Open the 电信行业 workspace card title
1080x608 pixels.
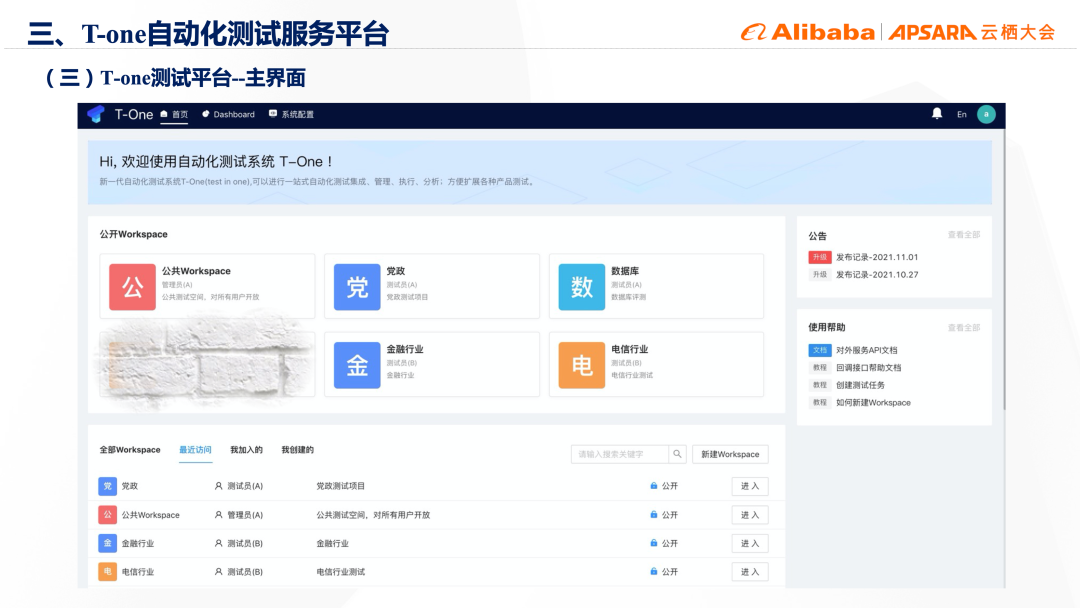tap(630, 349)
